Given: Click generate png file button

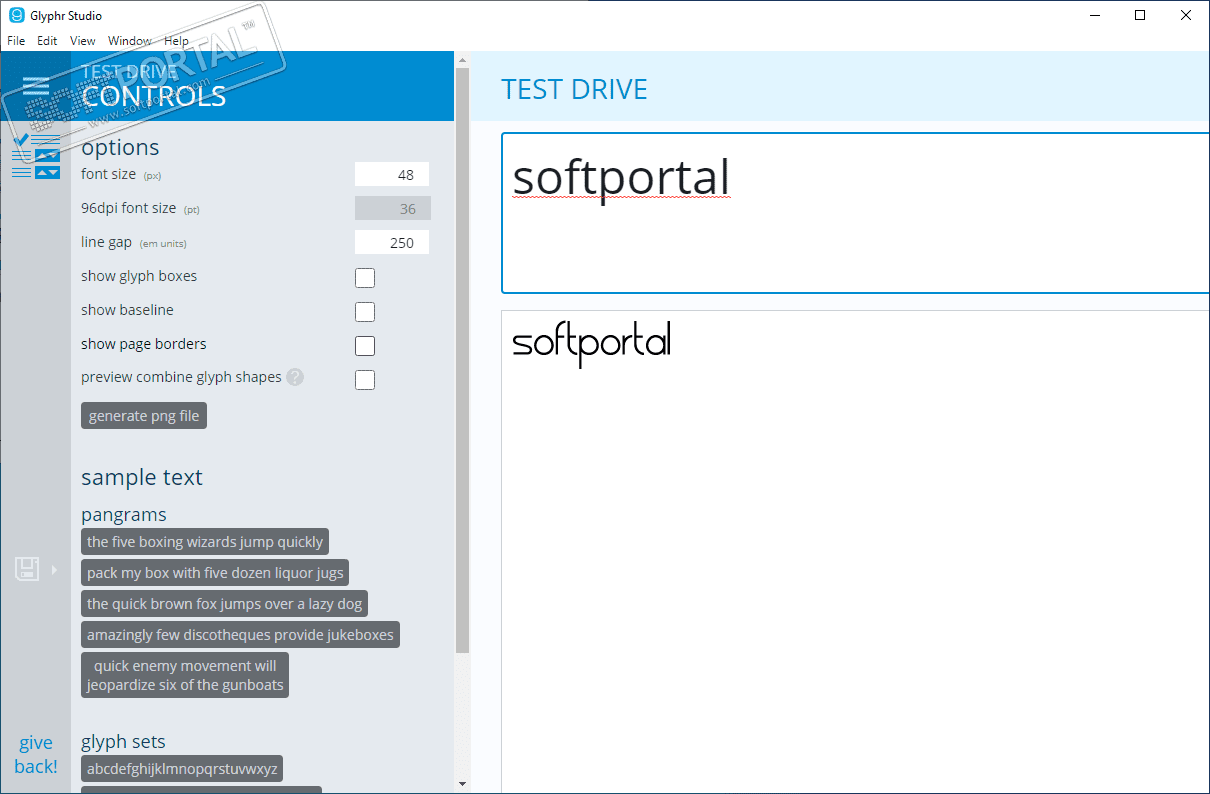Looking at the screenshot, I should (x=144, y=416).
